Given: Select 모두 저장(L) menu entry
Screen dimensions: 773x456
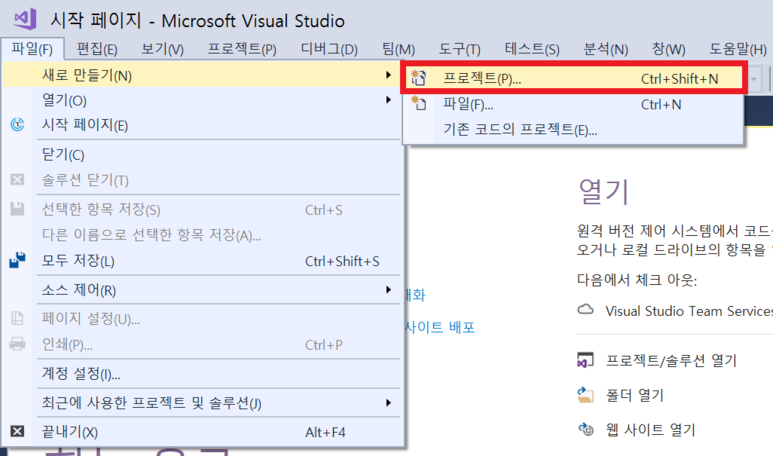Looking at the screenshot, I should point(201,260).
